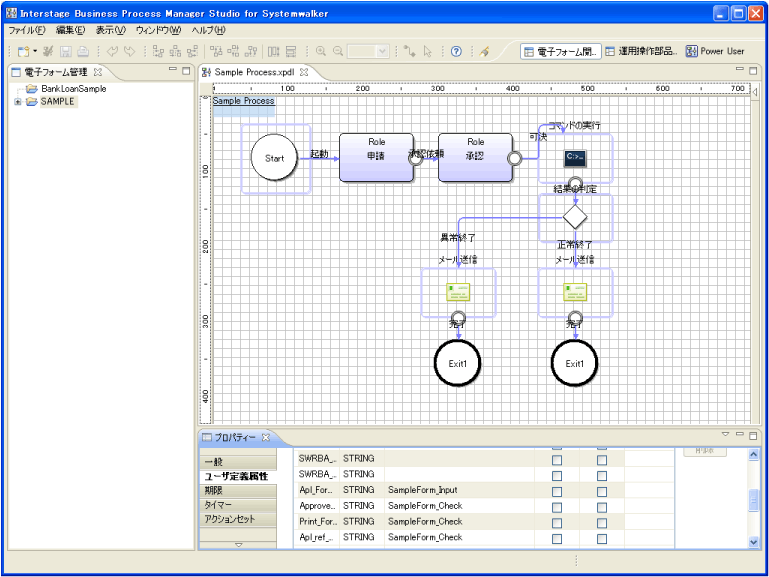Image resolution: width=769 pixels, height=577 pixels.
Task: Click the lightning validate icon in toolbar
Action: [x=485, y=51]
